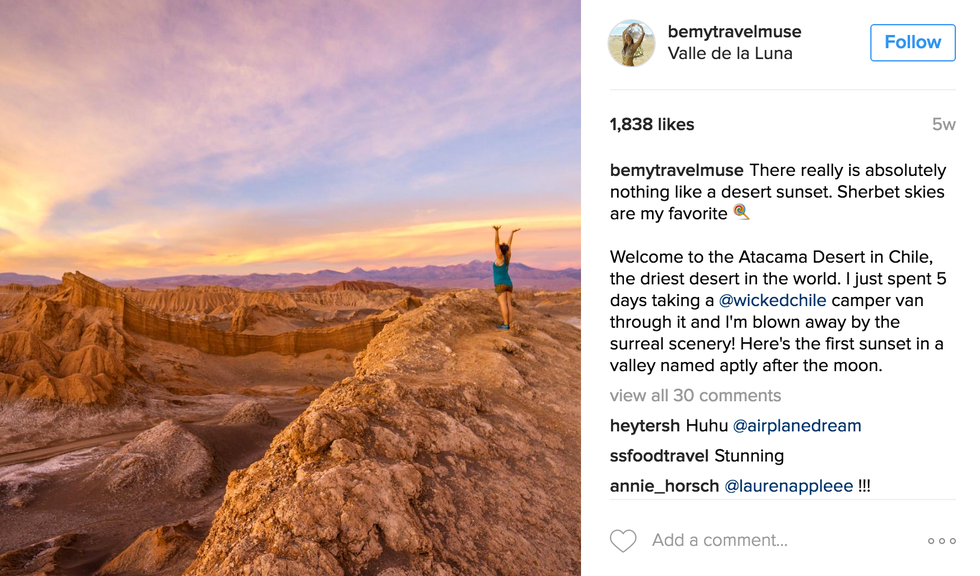
Task: Open the @airplanedream mention
Action: 797,426
